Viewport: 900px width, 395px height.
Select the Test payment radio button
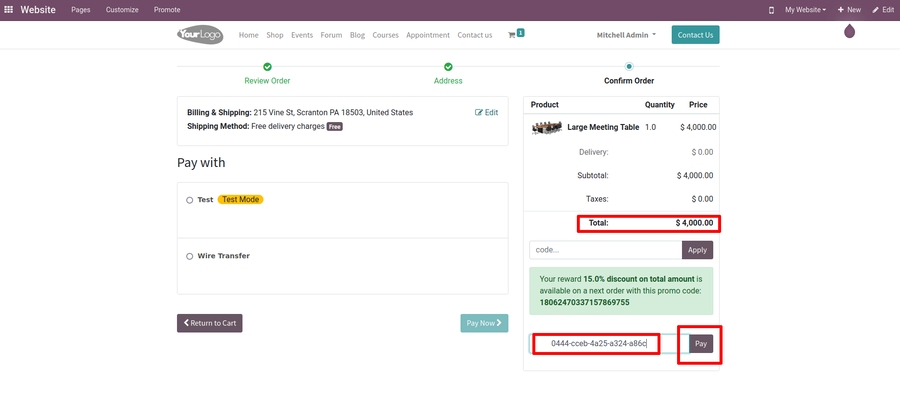189,200
